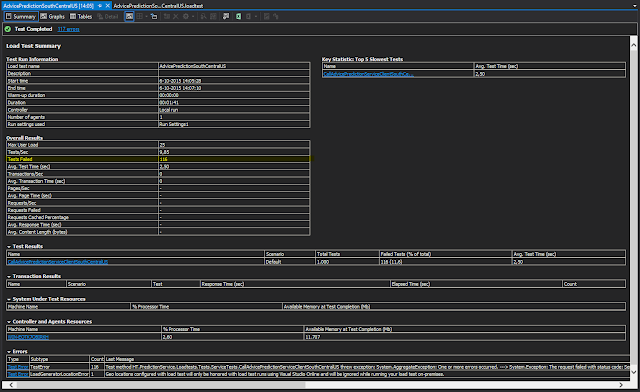Collapse the Test Results section

pyautogui.click(x=9, y=247)
